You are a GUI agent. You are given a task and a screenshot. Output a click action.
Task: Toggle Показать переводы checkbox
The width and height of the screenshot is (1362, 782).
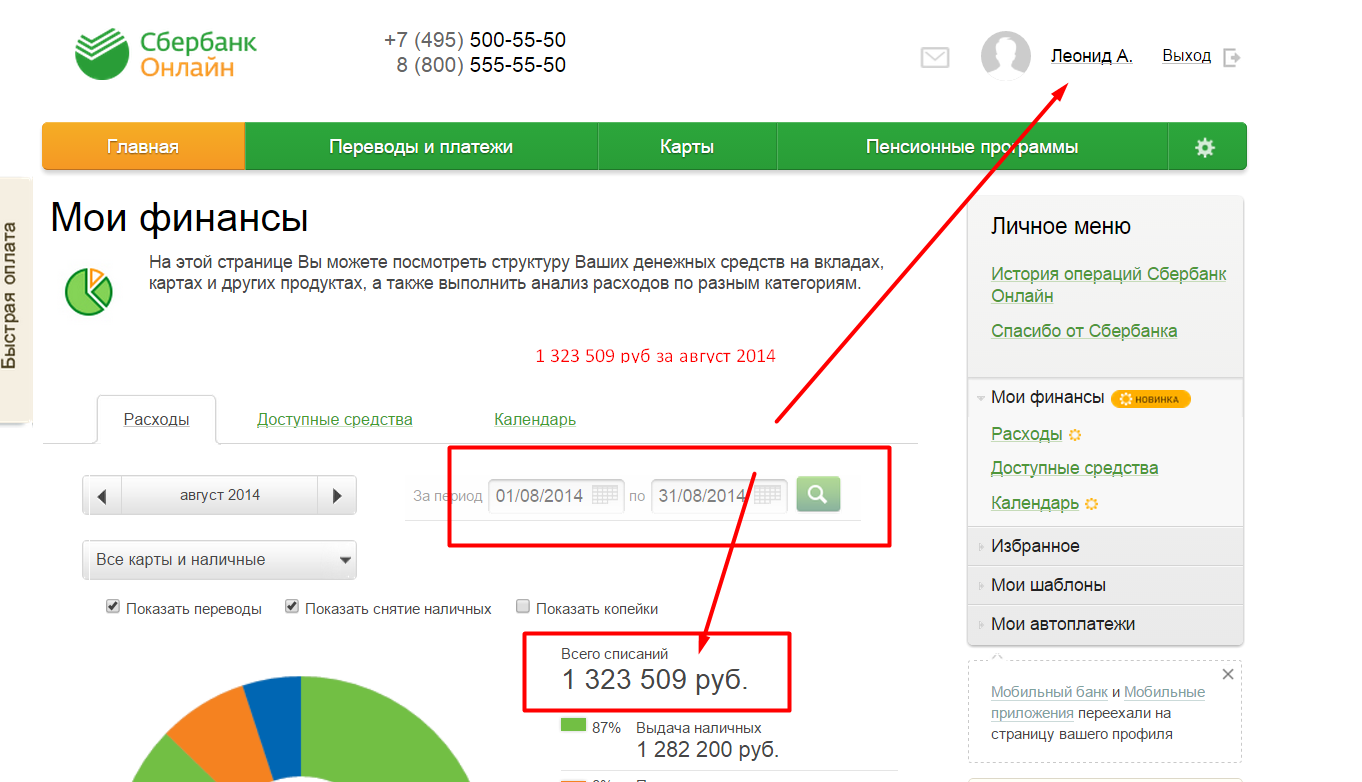pos(113,606)
